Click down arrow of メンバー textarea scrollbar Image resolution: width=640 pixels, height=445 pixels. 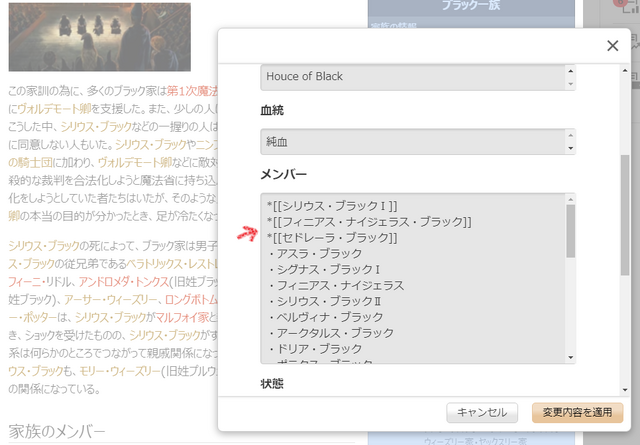[571, 358]
